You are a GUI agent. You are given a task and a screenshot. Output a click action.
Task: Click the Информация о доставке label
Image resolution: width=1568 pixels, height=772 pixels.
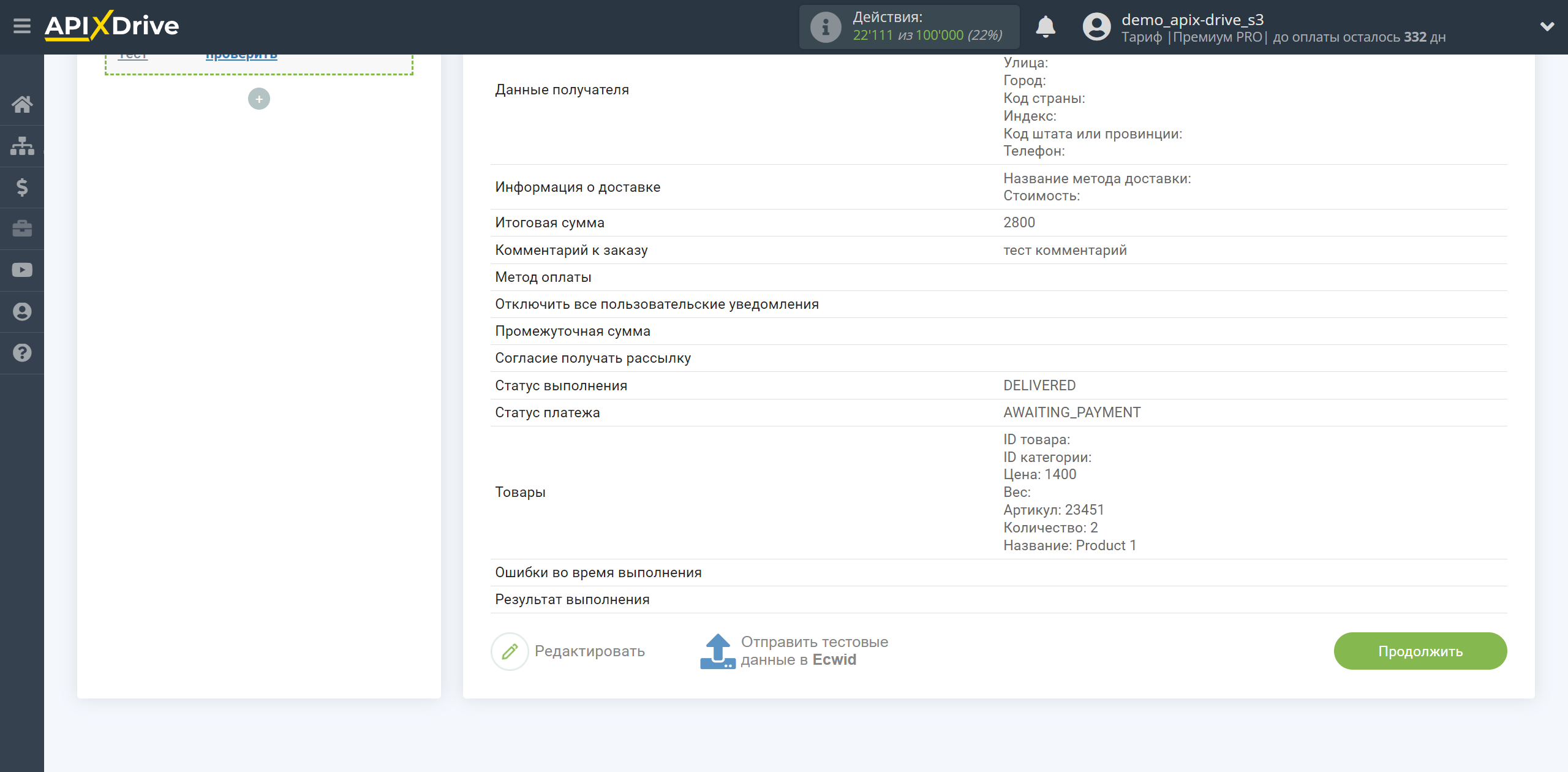(578, 187)
